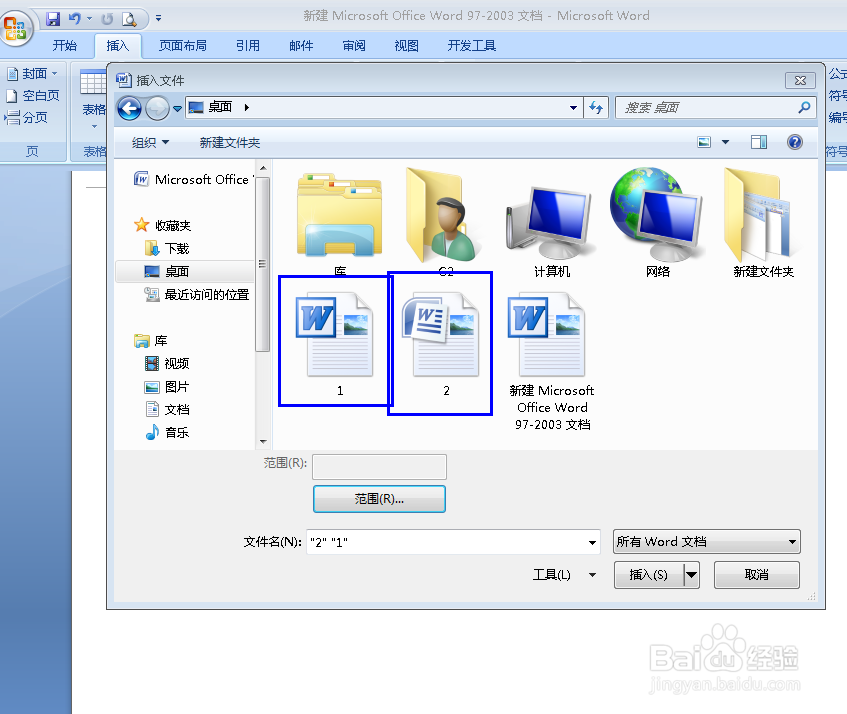Select Microsoft Office in navigation pane
This screenshot has height=714, width=847.
coord(192,179)
